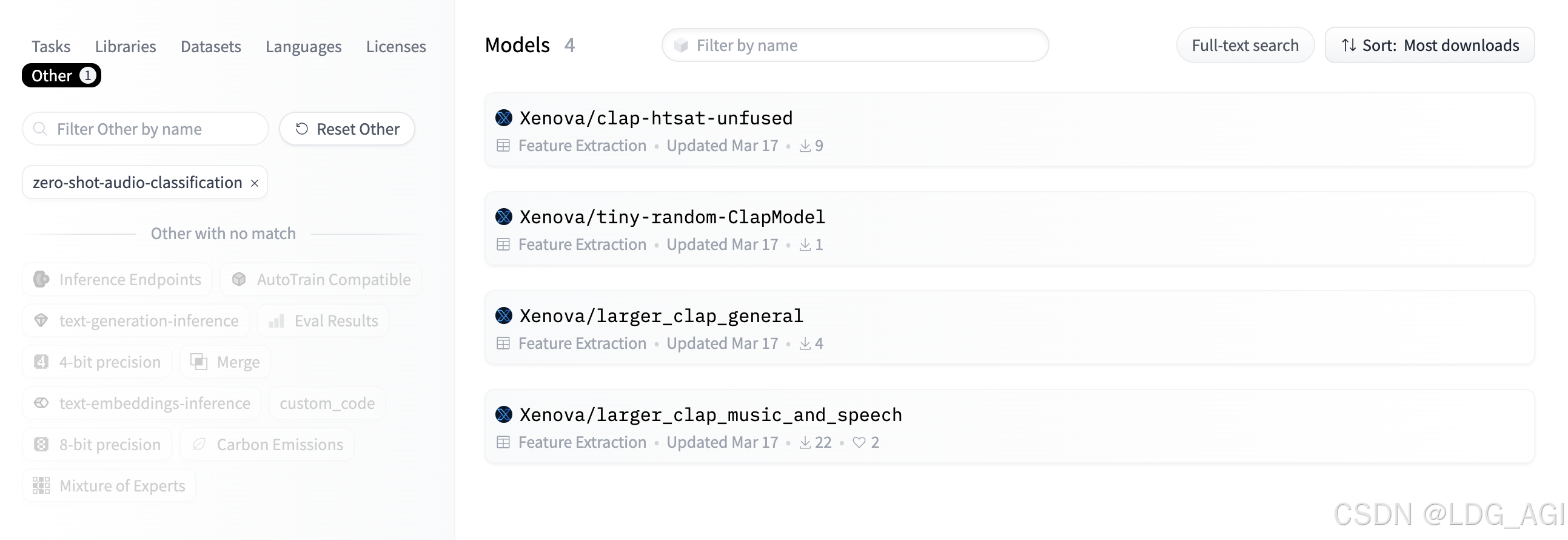Click the Reset Other button
Screen dimensions: 1568x540
(347, 129)
